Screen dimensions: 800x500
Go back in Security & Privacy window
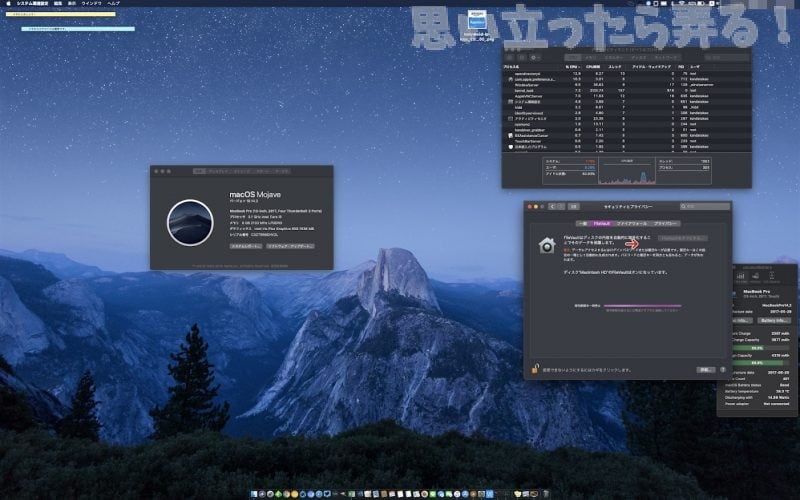552,207
